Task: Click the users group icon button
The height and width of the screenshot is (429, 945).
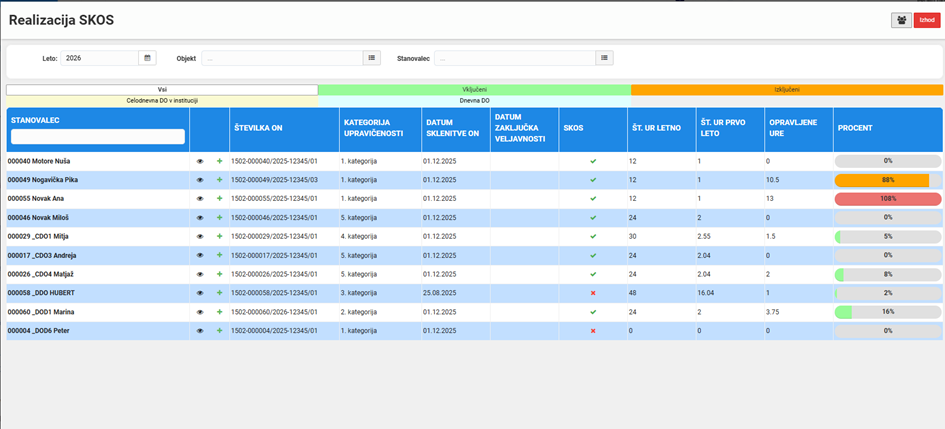Action: [x=901, y=20]
